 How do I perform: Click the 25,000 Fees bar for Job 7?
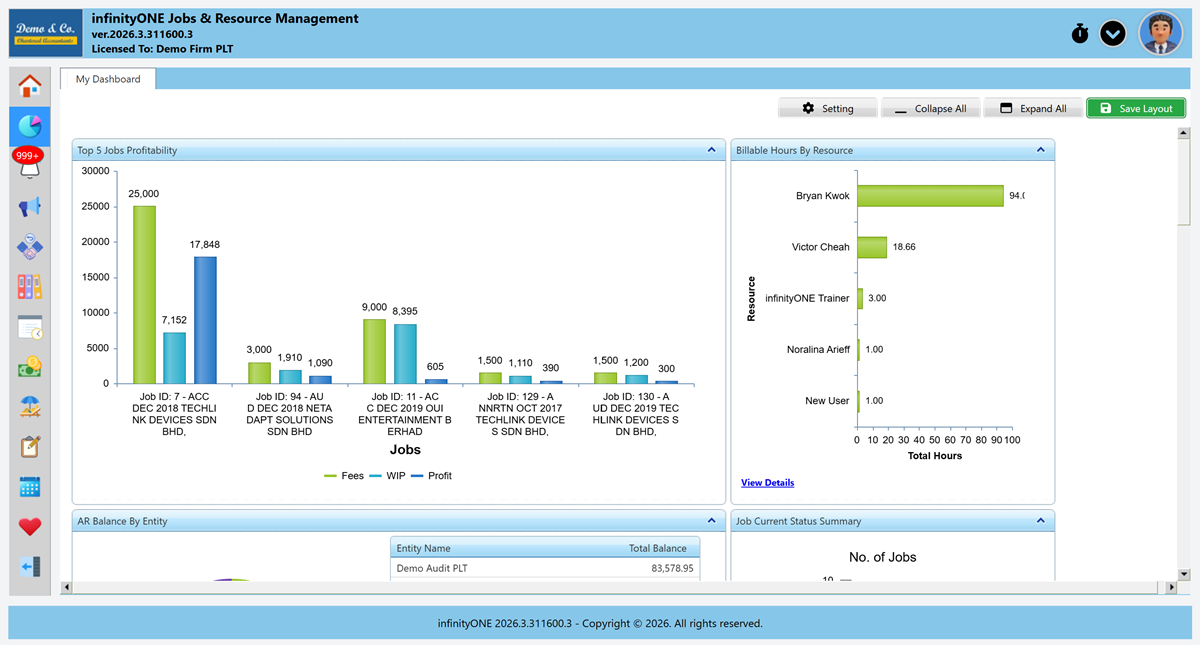(x=144, y=295)
